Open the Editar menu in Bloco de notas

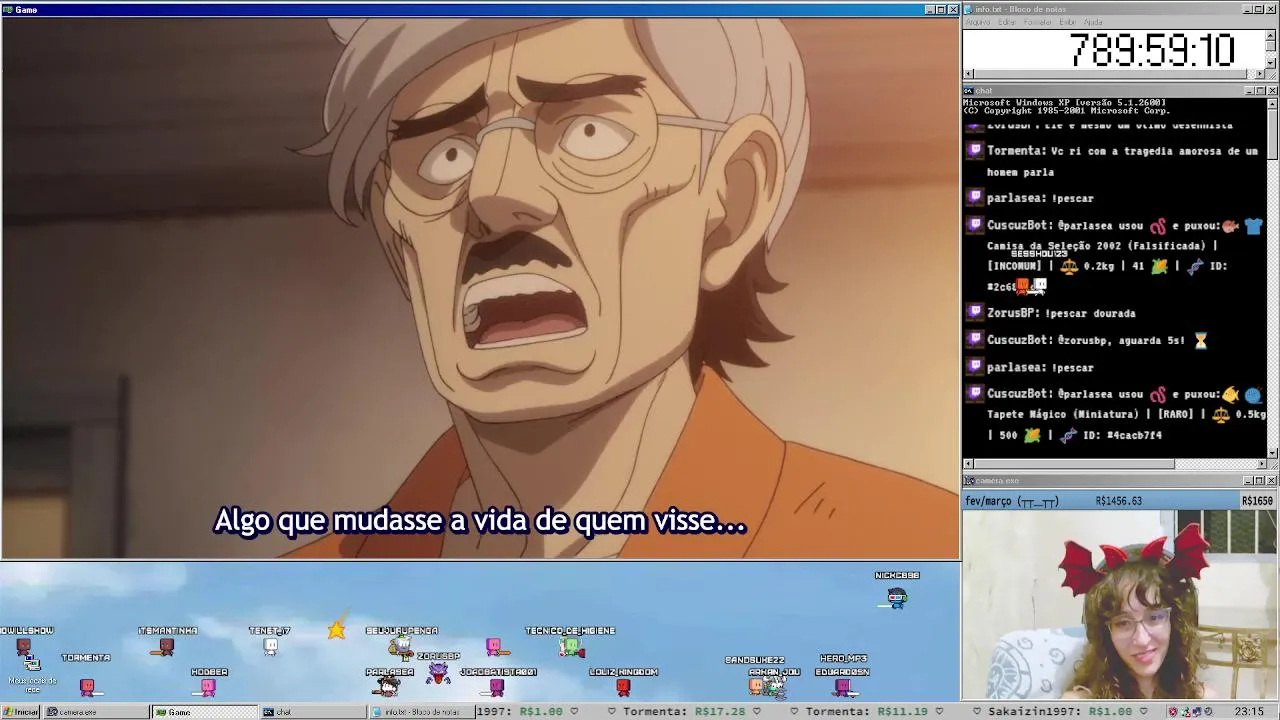pos(1006,22)
